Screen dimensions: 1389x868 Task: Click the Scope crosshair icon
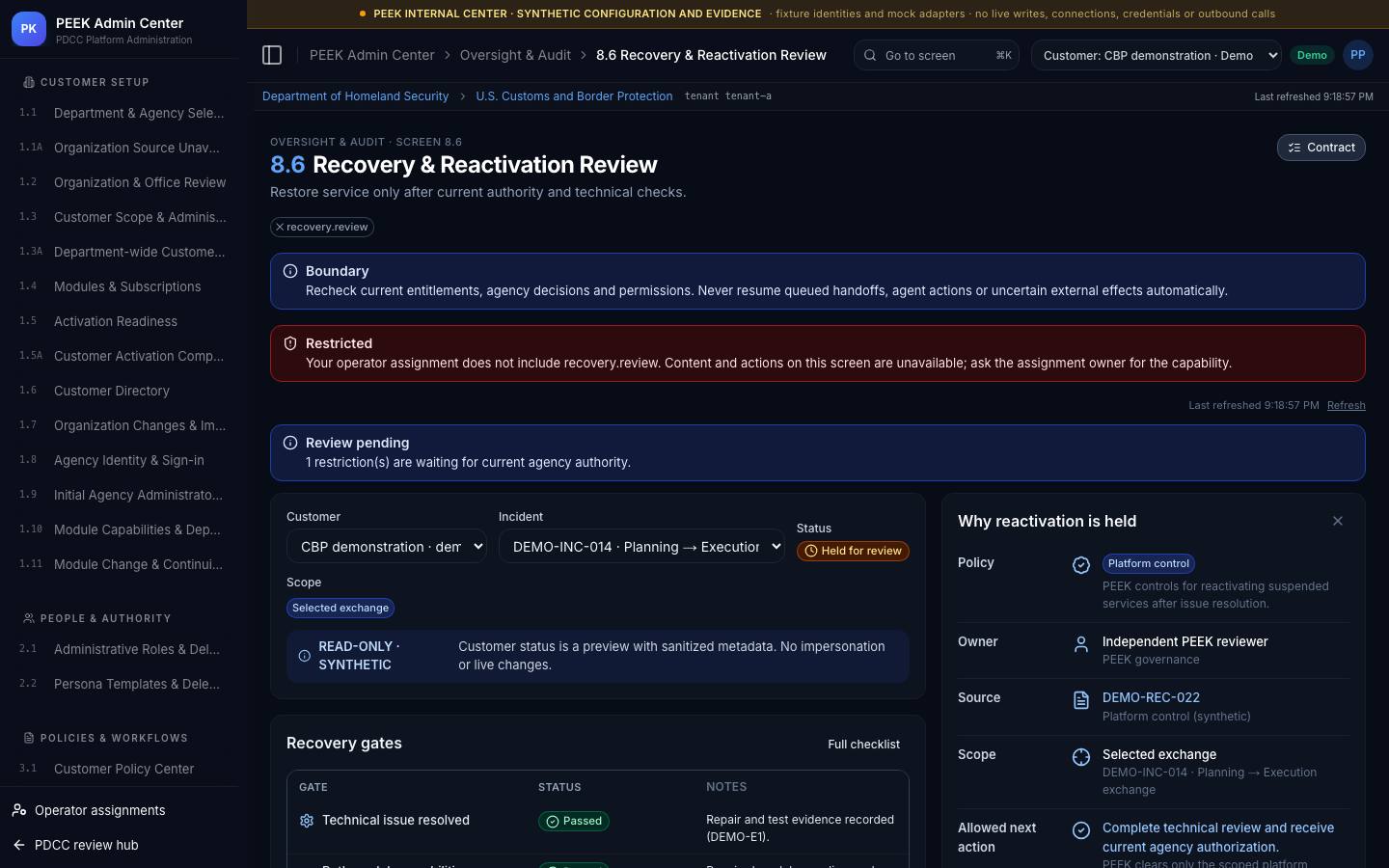pyautogui.click(x=1081, y=757)
